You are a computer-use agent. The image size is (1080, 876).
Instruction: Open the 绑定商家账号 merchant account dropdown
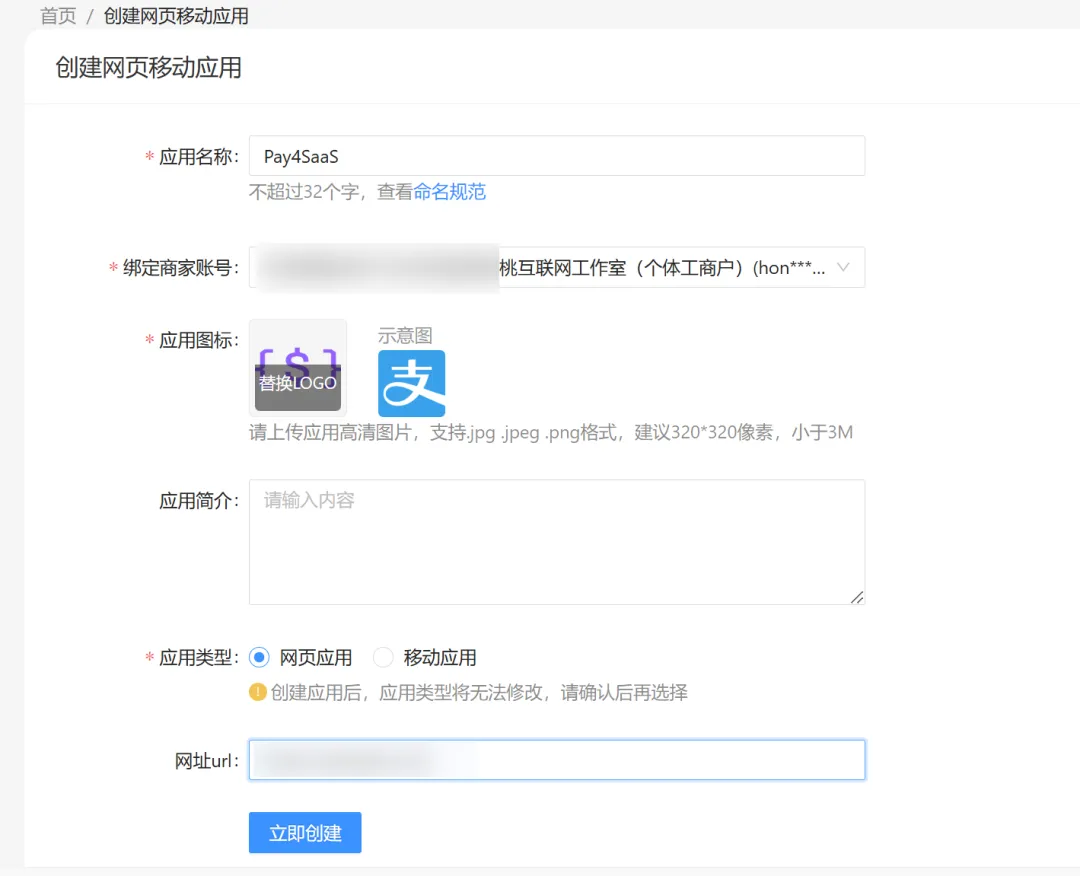[x=556, y=268]
